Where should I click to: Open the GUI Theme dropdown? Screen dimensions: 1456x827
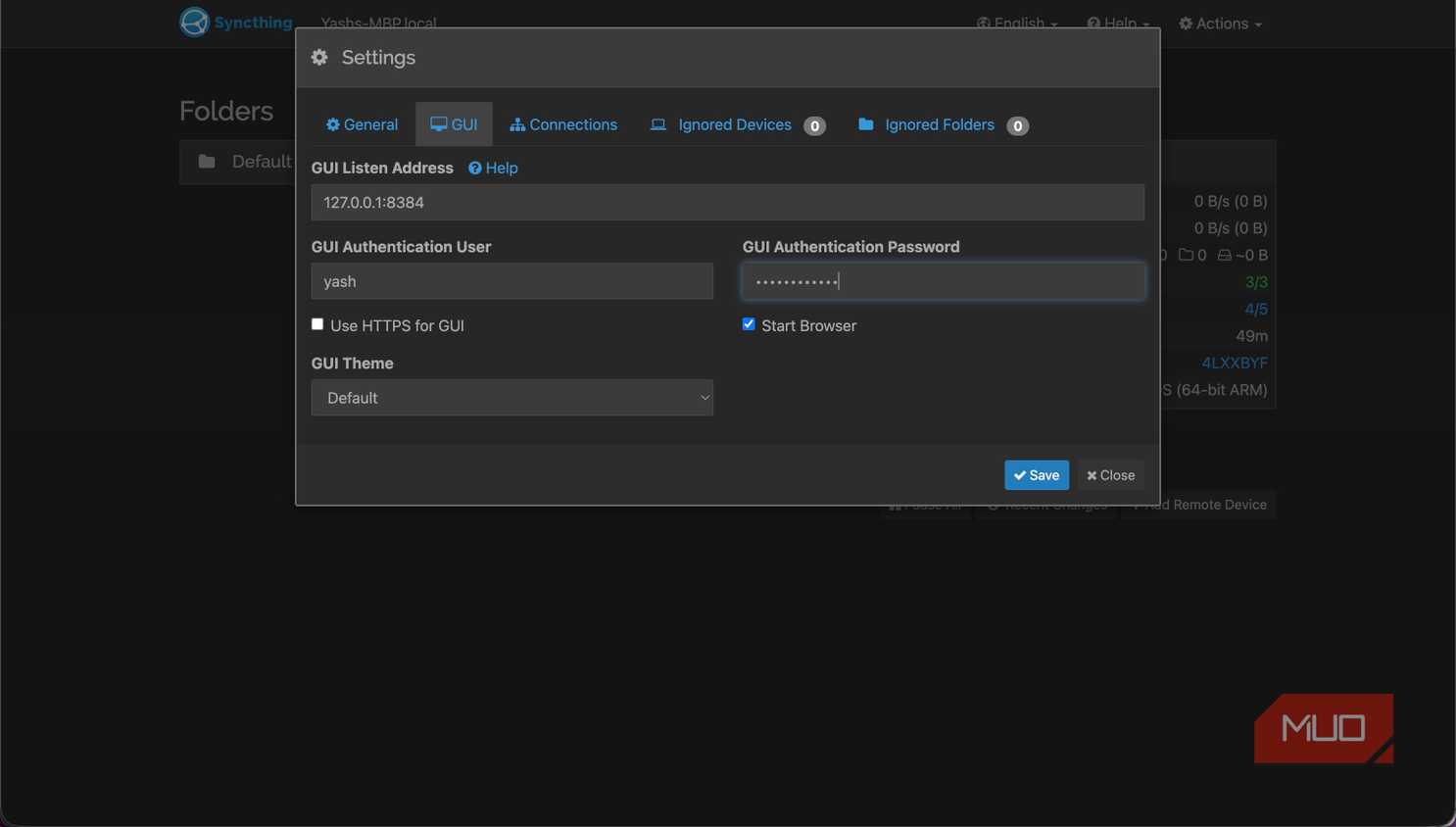point(512,398)
